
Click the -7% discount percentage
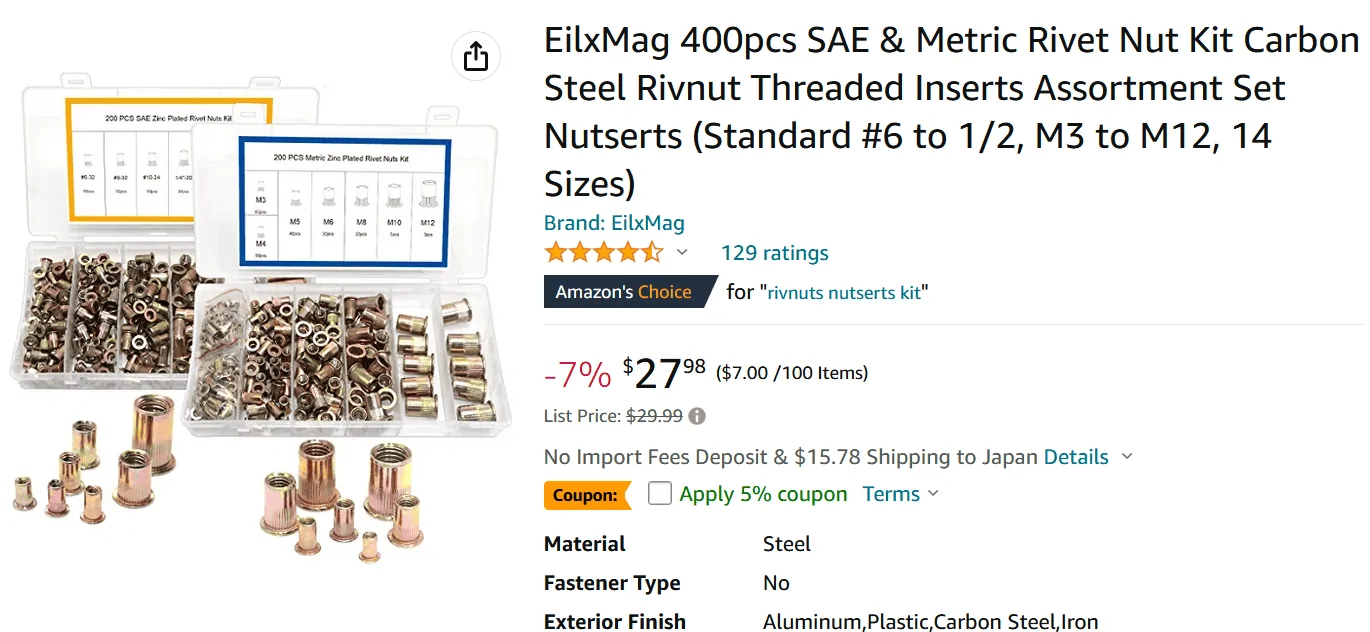tap(577, 375)
